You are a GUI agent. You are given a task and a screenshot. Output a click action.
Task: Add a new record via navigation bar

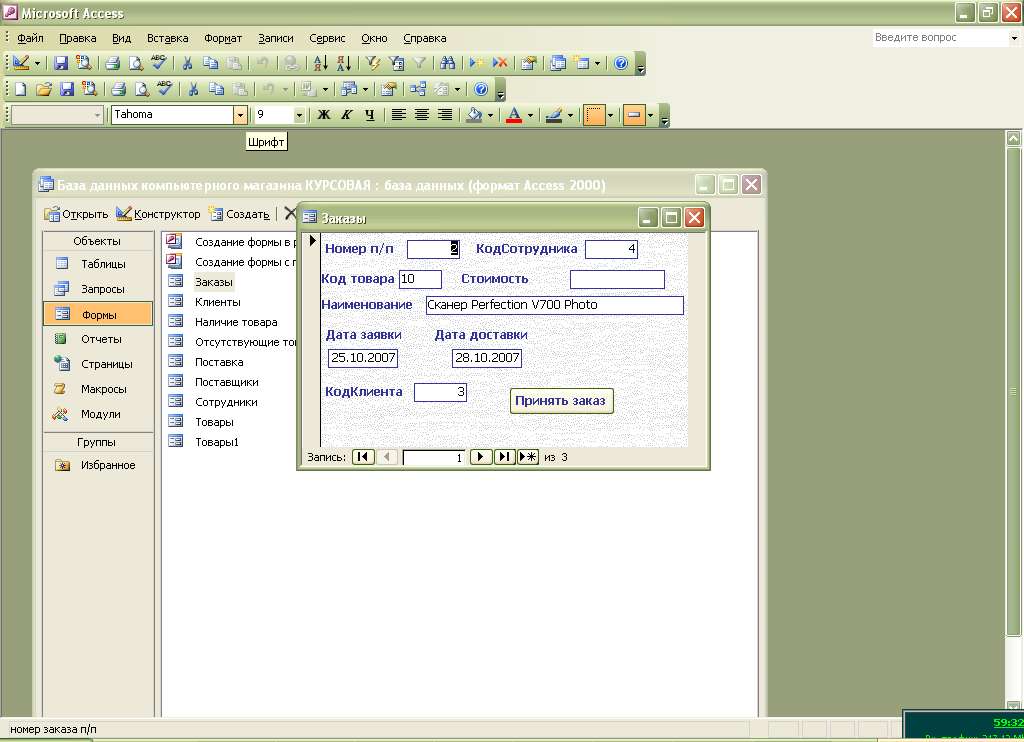[x=528, y=457]
